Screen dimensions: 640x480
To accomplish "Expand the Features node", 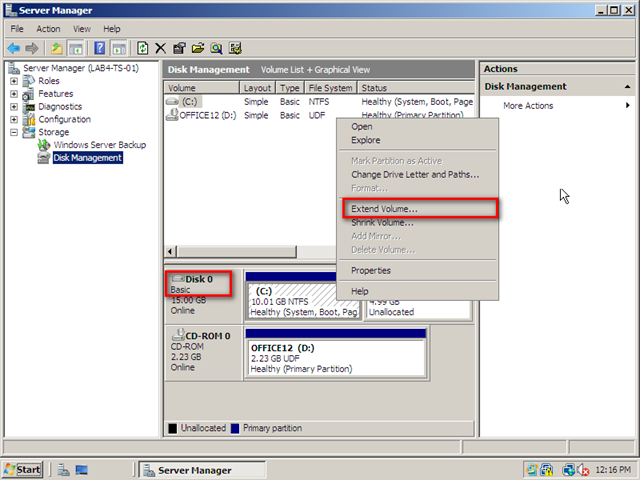I will coord(14,94).
